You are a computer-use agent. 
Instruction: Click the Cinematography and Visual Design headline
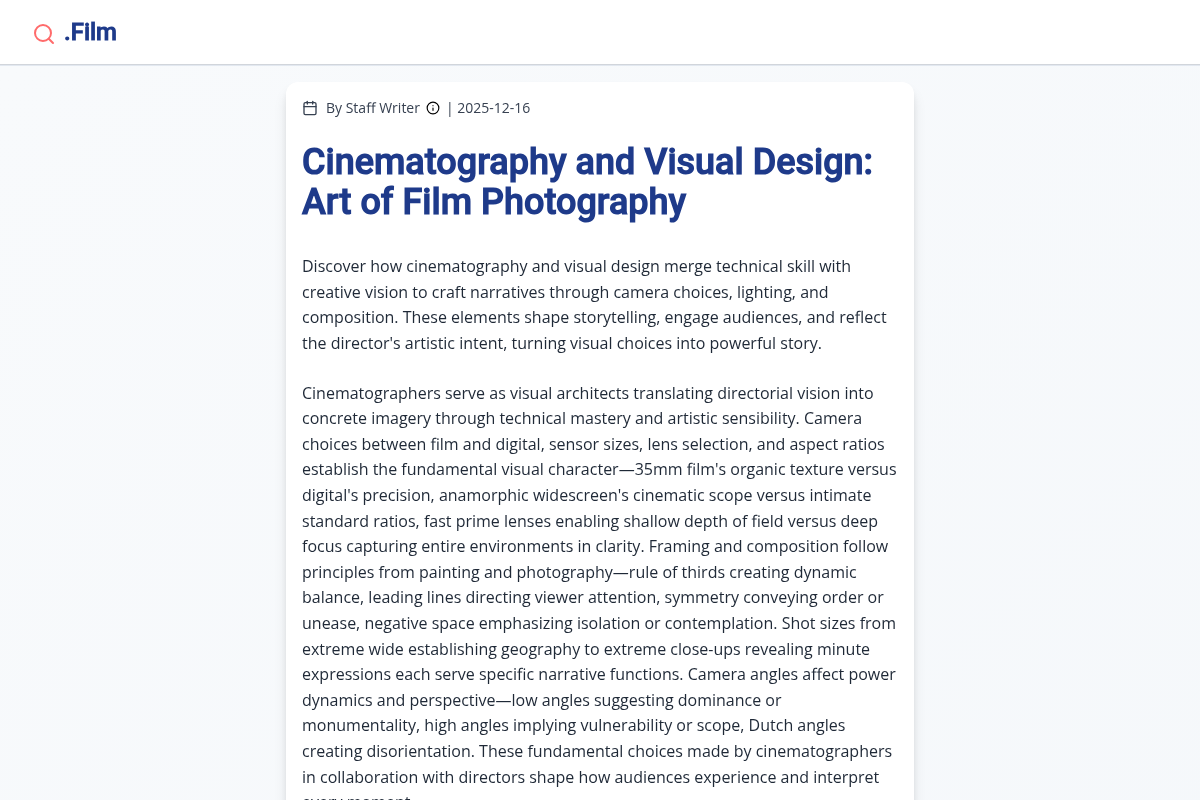(587, 162)
